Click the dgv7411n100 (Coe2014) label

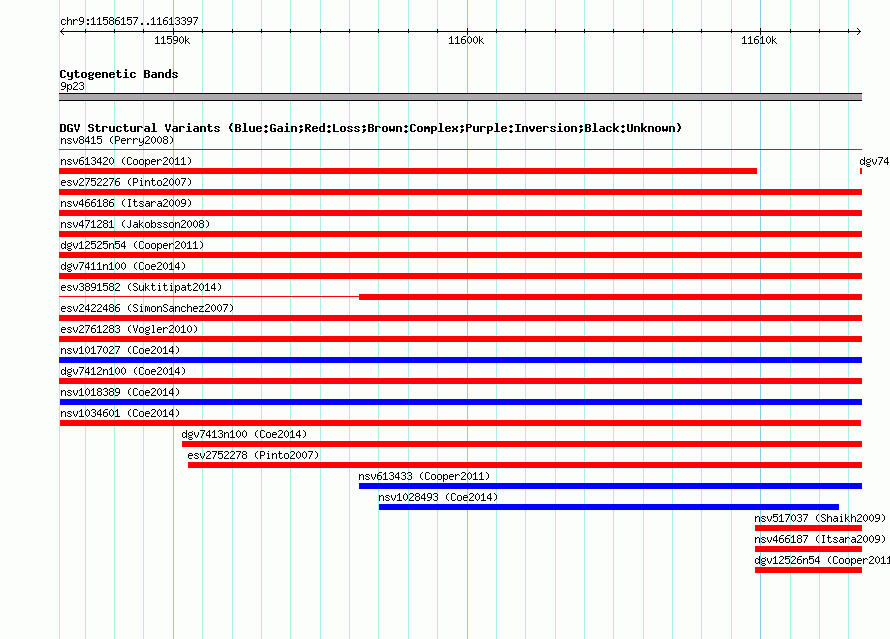123,266
